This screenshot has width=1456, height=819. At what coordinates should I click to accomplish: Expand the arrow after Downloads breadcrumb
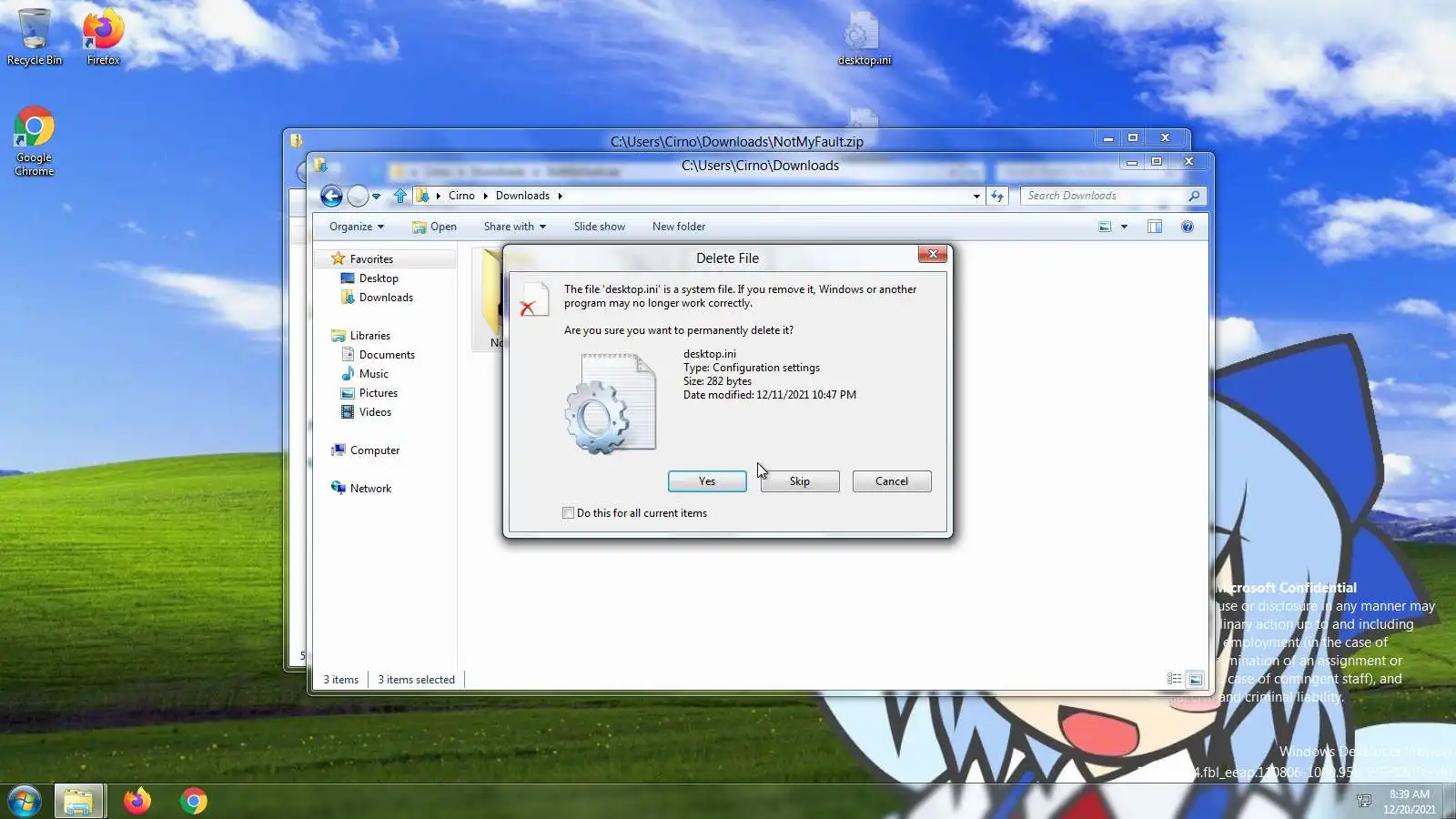[561, 196]
